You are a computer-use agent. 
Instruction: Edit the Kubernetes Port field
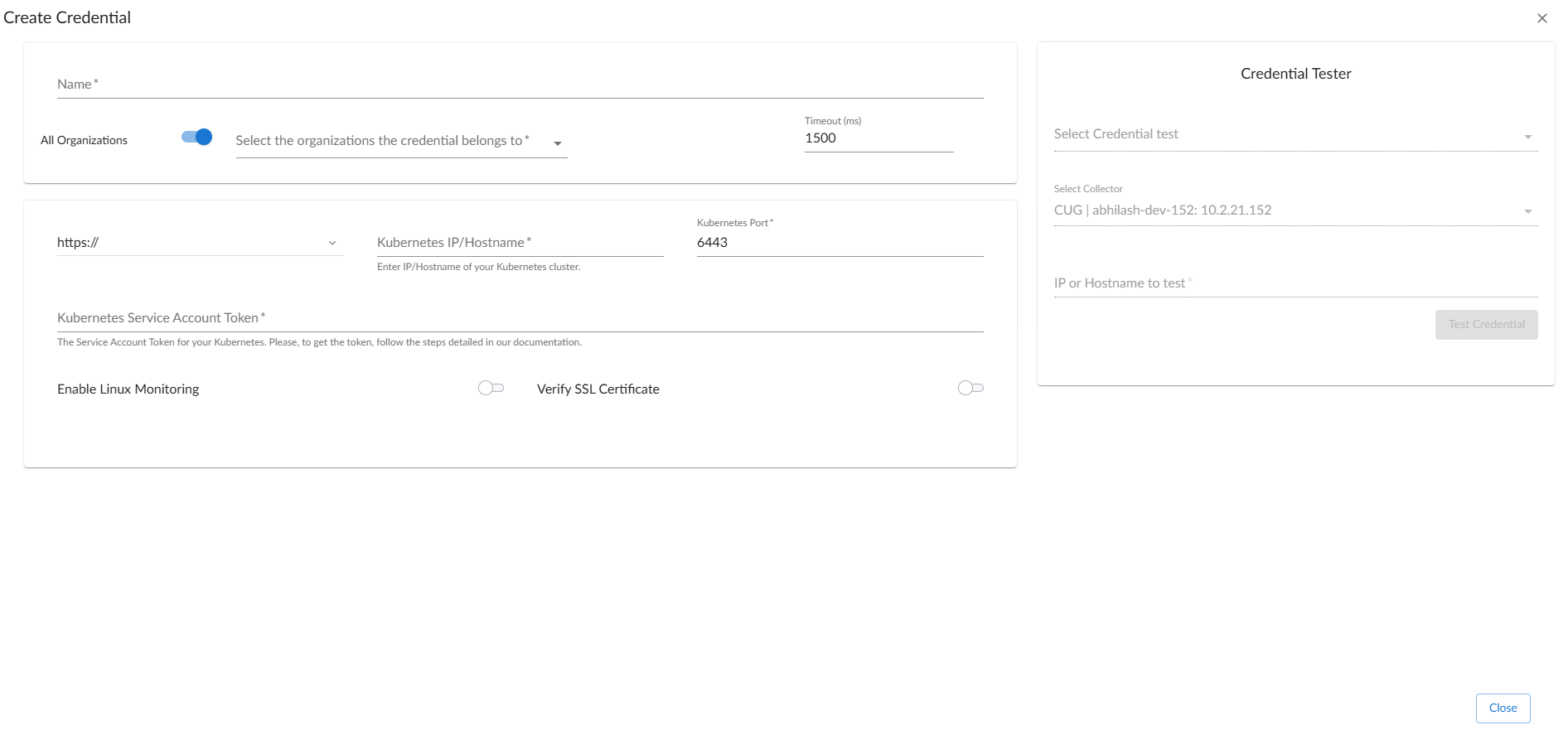tap(840, 243)
